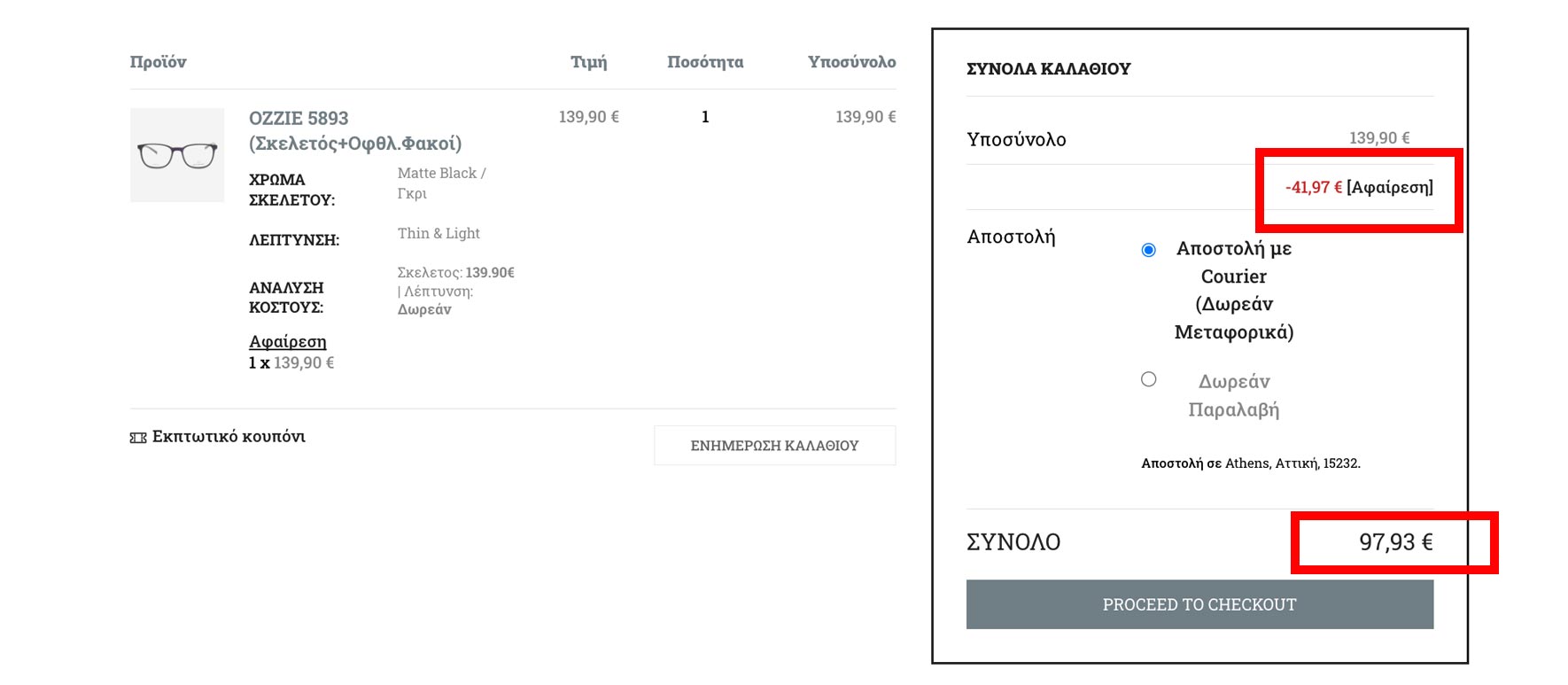Open the OZZIE 5893 glasses thumbnail
Screen dimensions: 1568x685
tap(177, 155)
